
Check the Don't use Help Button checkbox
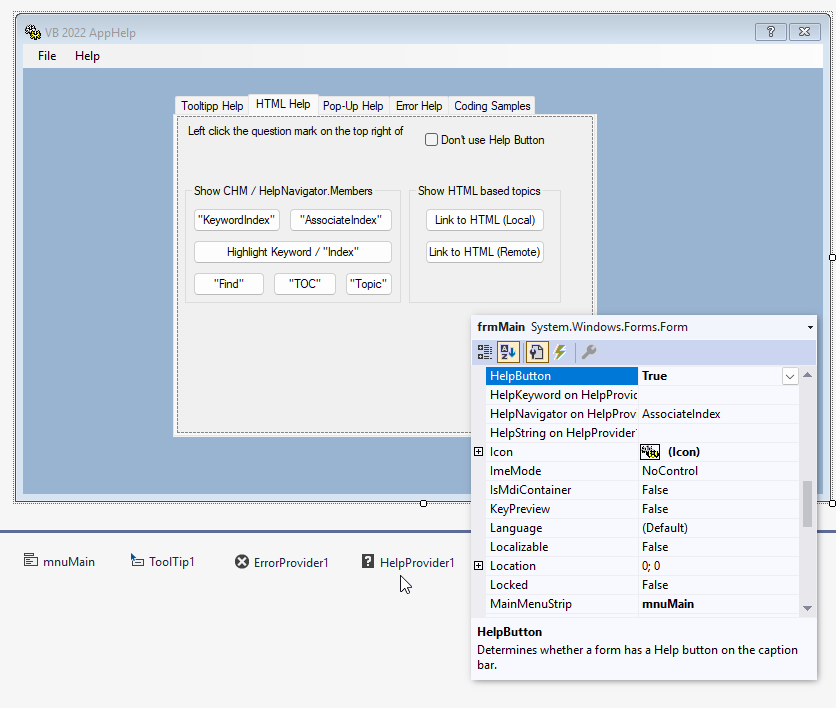tap(432, 140)
